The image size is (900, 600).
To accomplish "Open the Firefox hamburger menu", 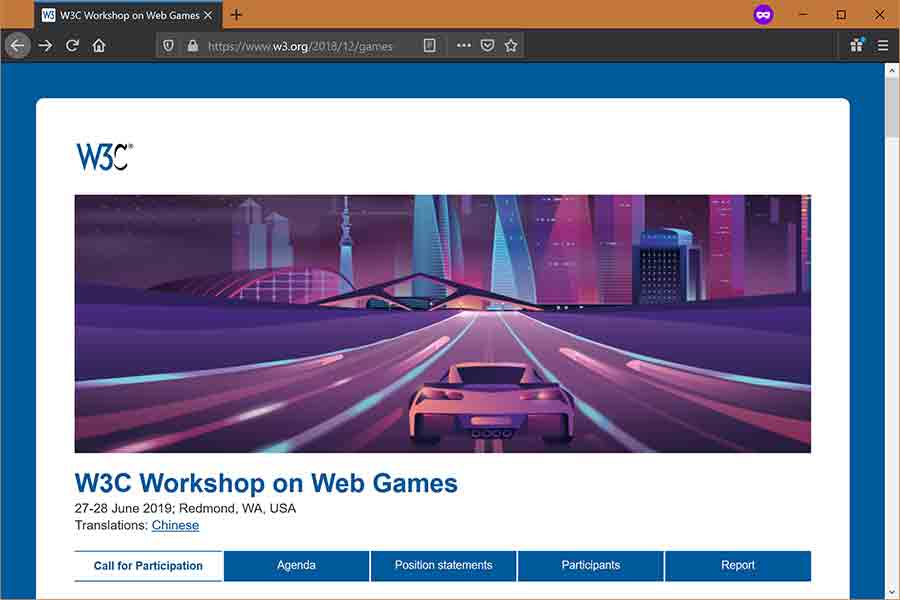I will (883, 45).
